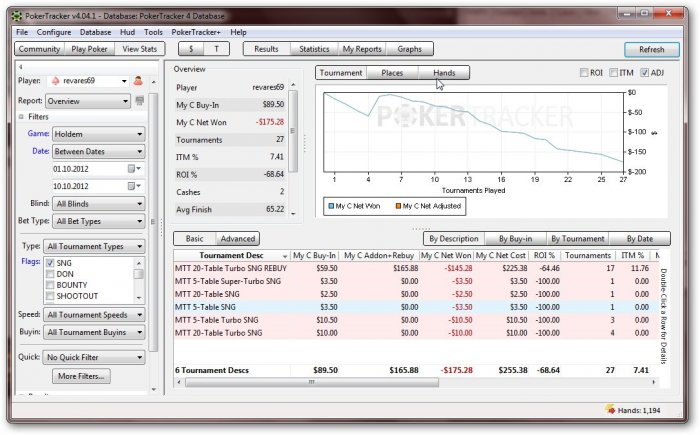Open the Report dropdown set to Overview
The width and height of the screenshot is (700, 435).
pyautogui.click(x=88, y=101)
